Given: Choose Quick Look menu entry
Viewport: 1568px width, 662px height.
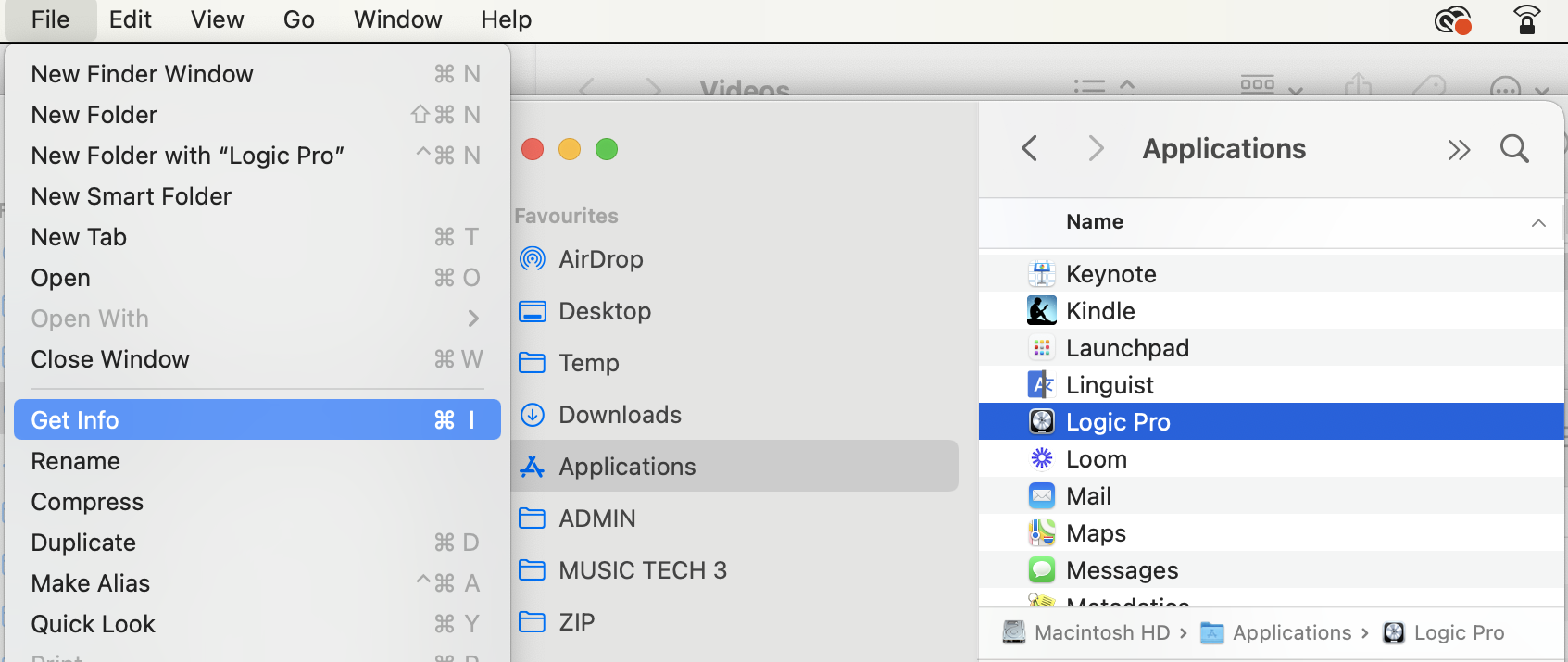Looking at the screenshot, I should 257,624.
